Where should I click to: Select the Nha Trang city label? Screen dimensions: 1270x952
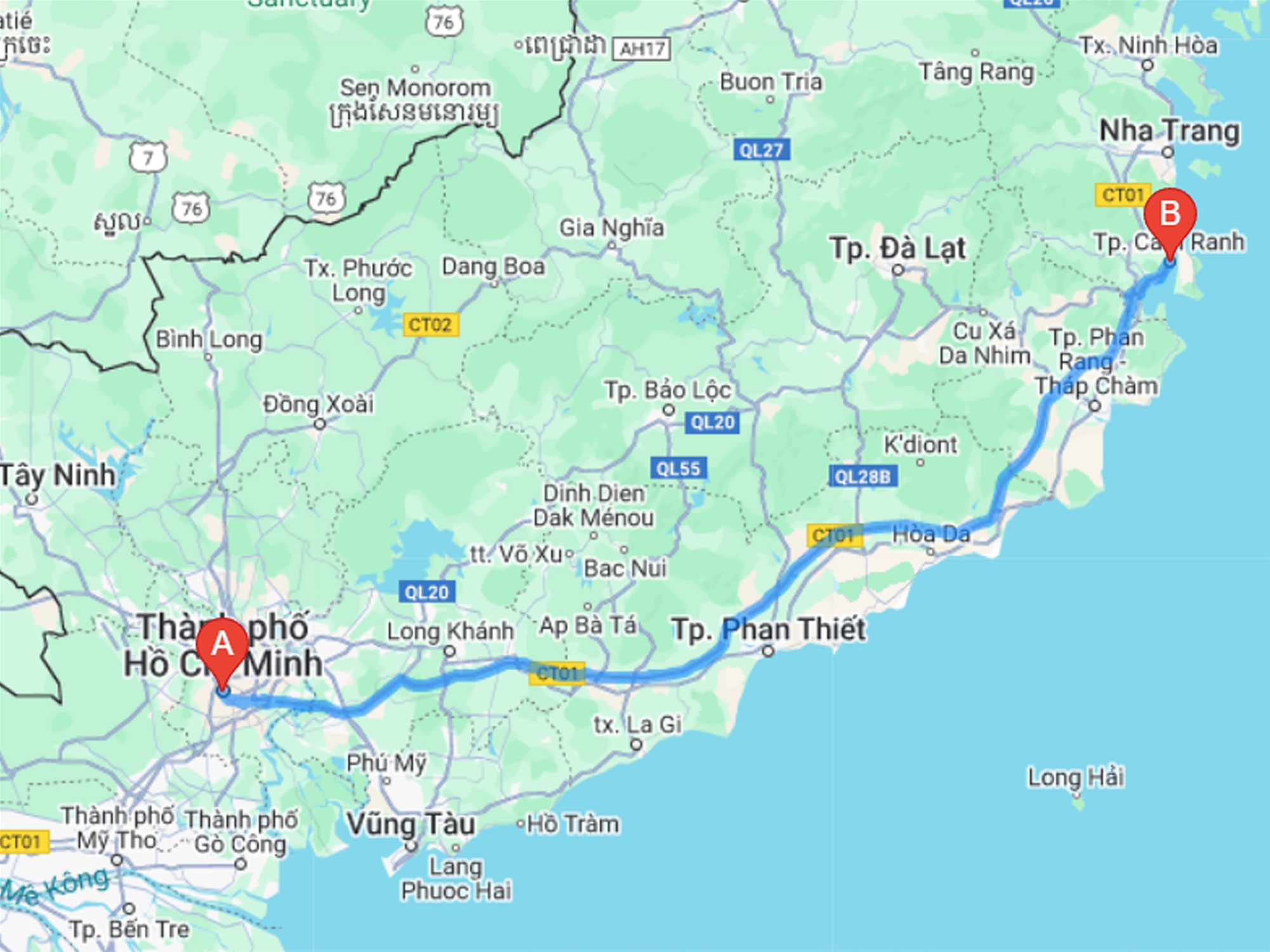tap(1169, 131)
